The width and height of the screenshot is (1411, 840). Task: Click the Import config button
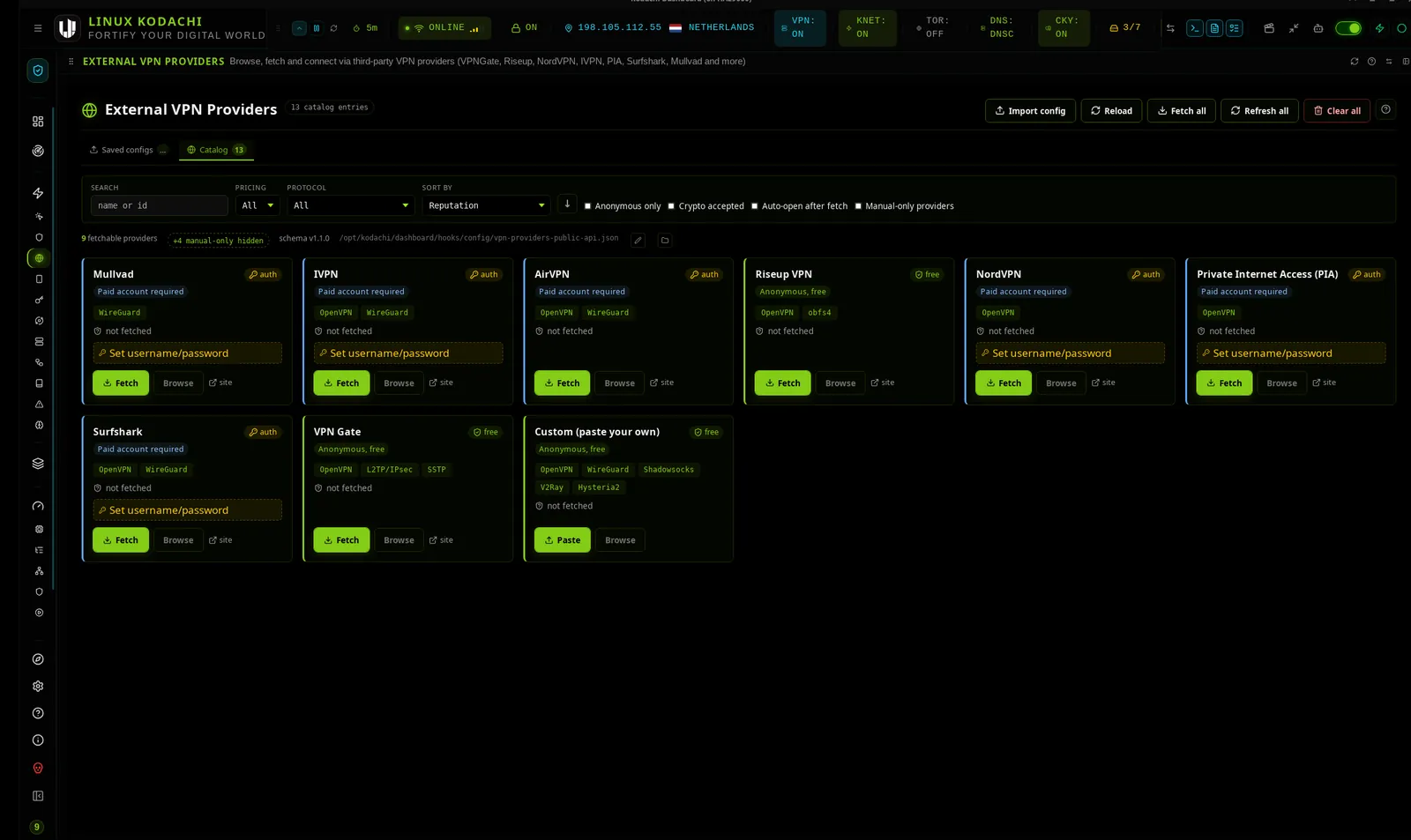pos(1030,111)
